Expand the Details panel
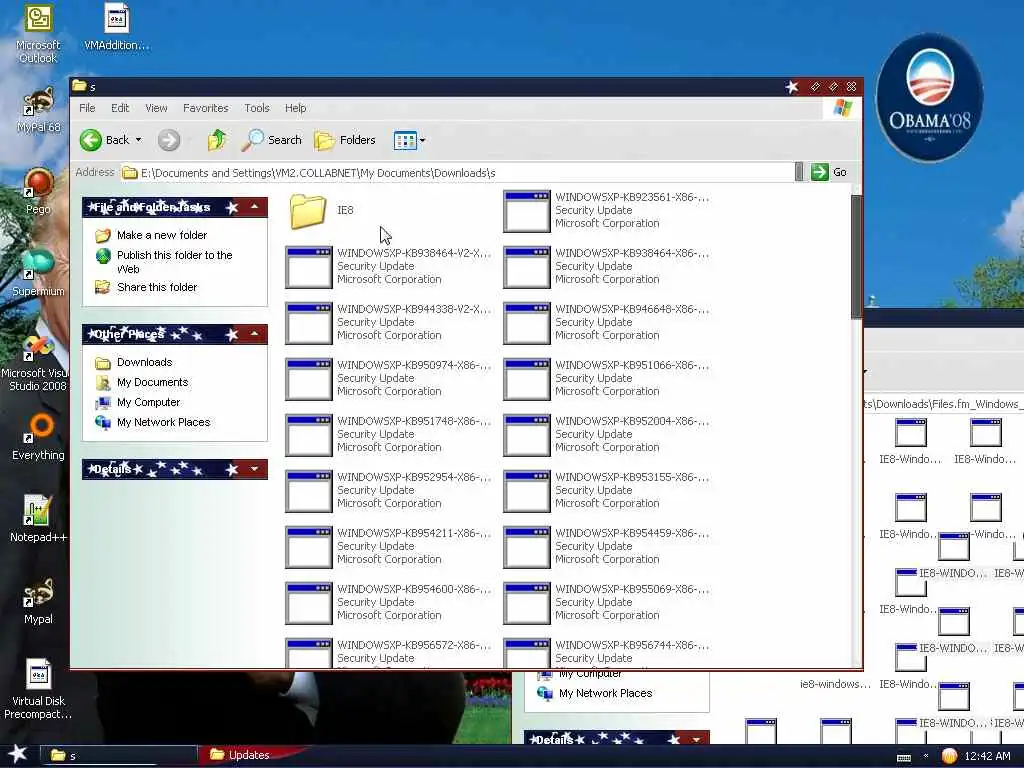 (255, 469)
